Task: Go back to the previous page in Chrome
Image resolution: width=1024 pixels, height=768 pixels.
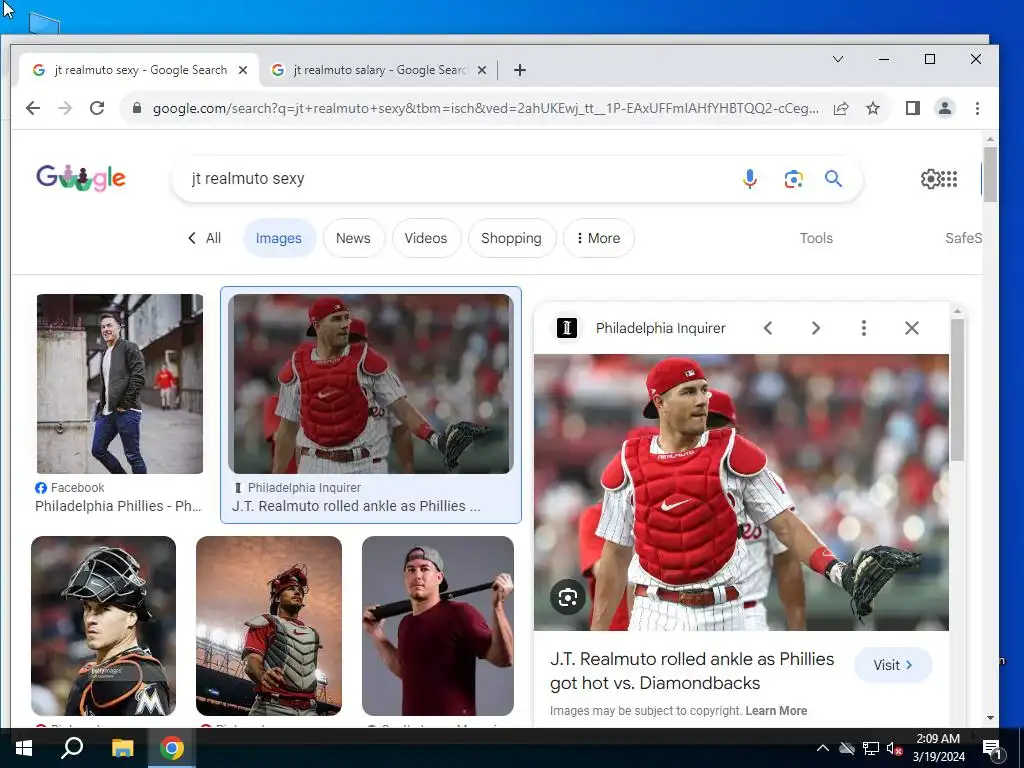Action: [x=33, y=108]
